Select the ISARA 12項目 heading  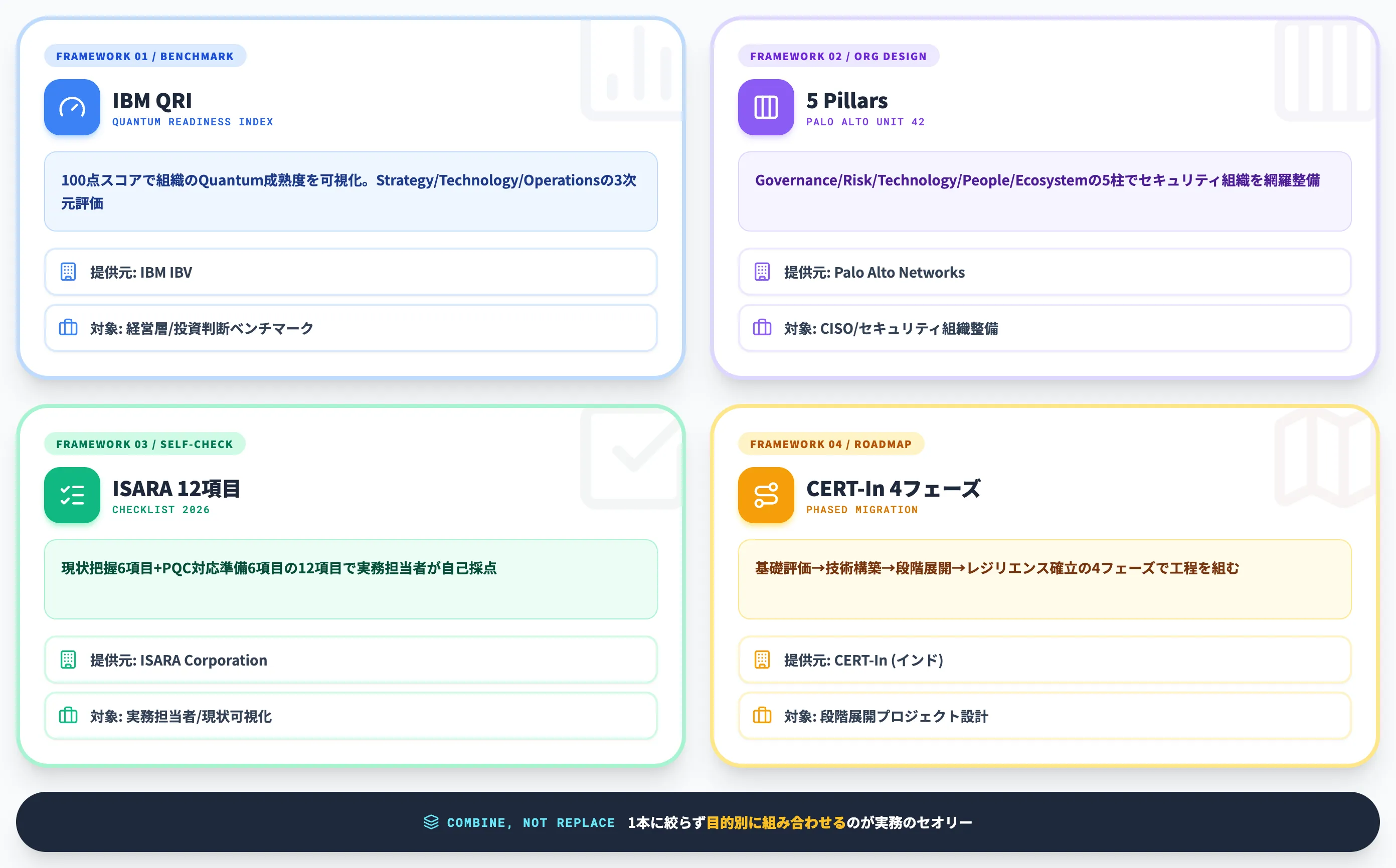coord(177,489)
